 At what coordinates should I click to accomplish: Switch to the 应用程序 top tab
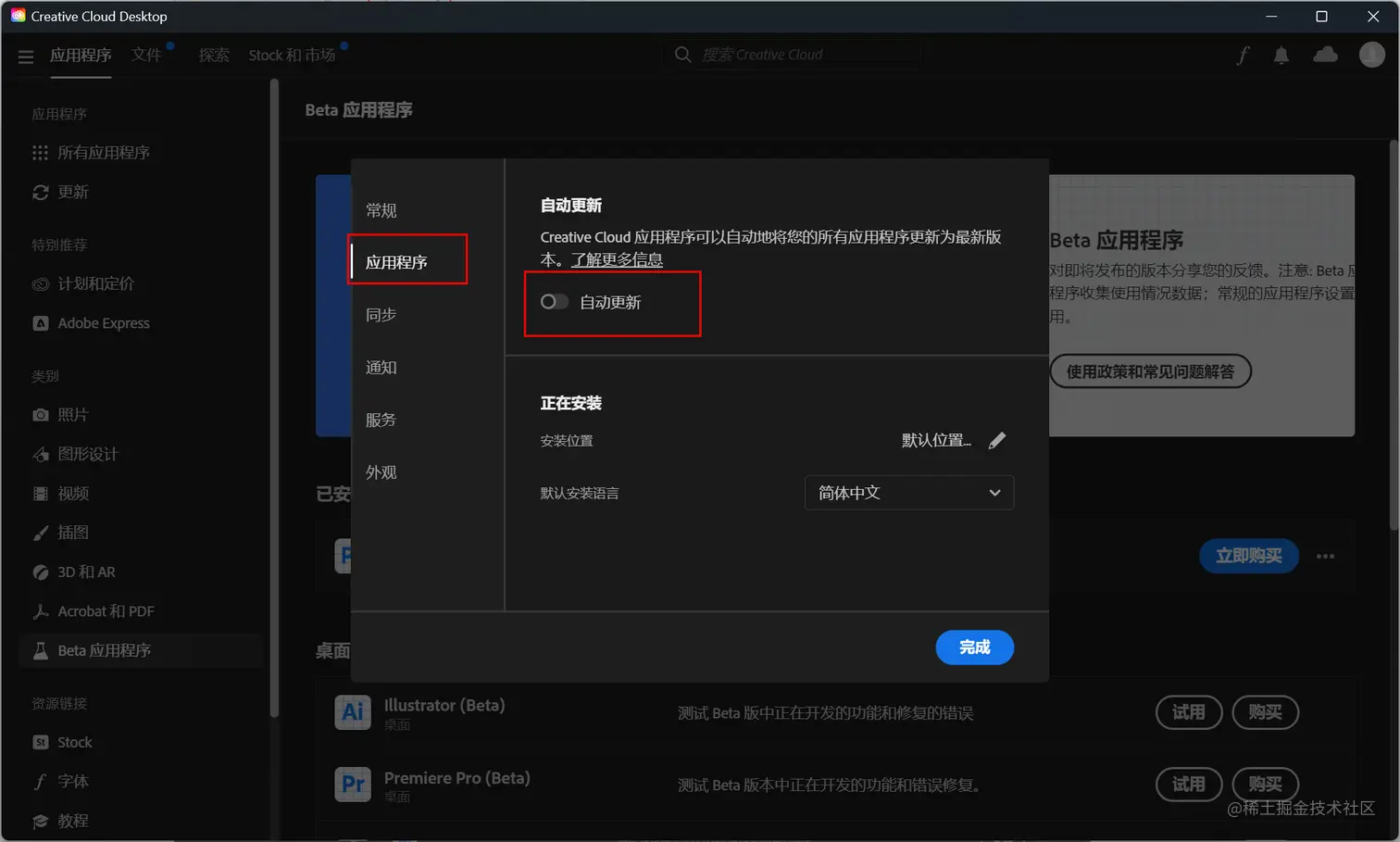coord(81,56)
